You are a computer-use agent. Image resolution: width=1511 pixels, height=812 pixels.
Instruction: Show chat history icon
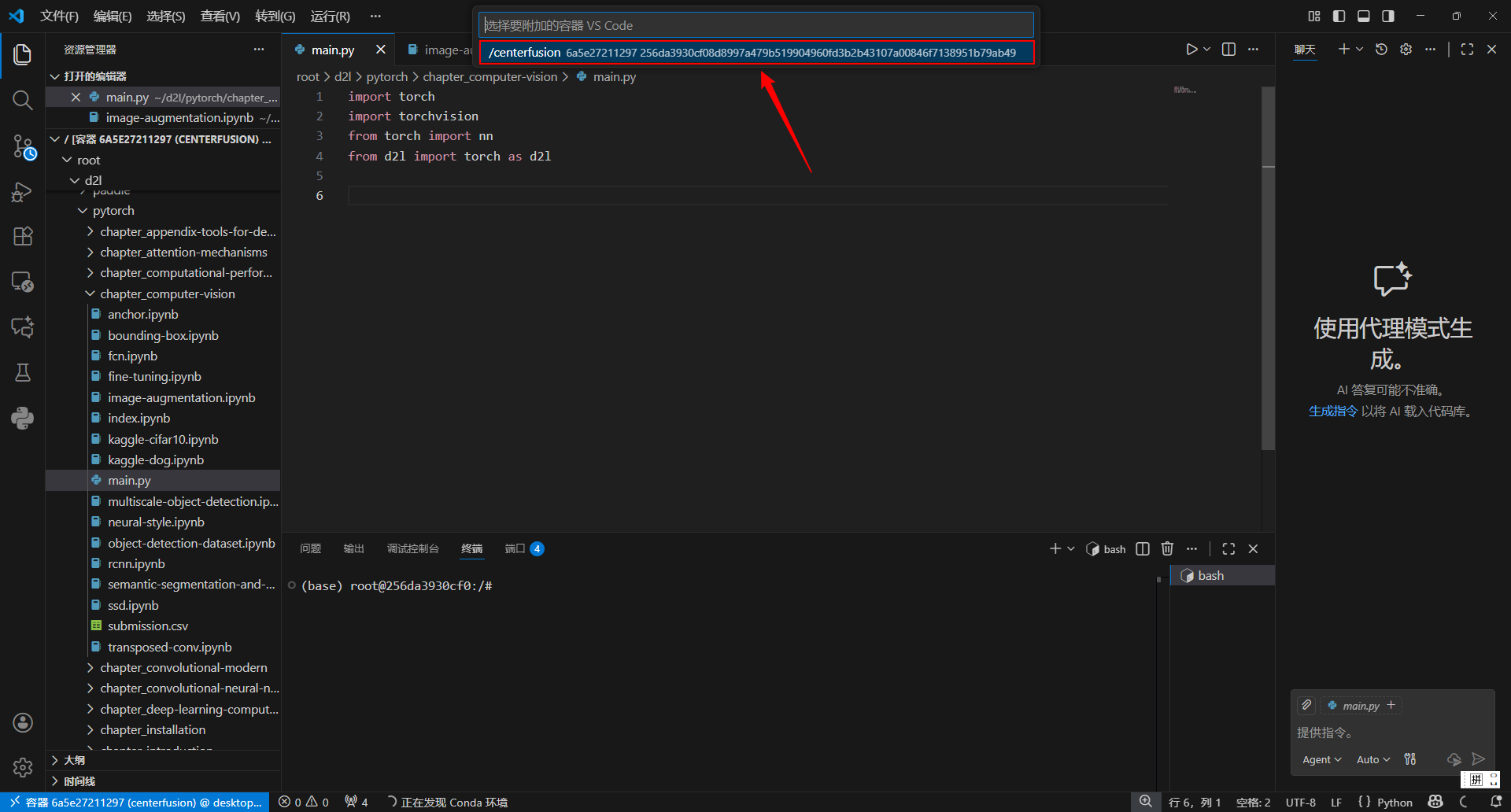click(x=1381, y=50)
